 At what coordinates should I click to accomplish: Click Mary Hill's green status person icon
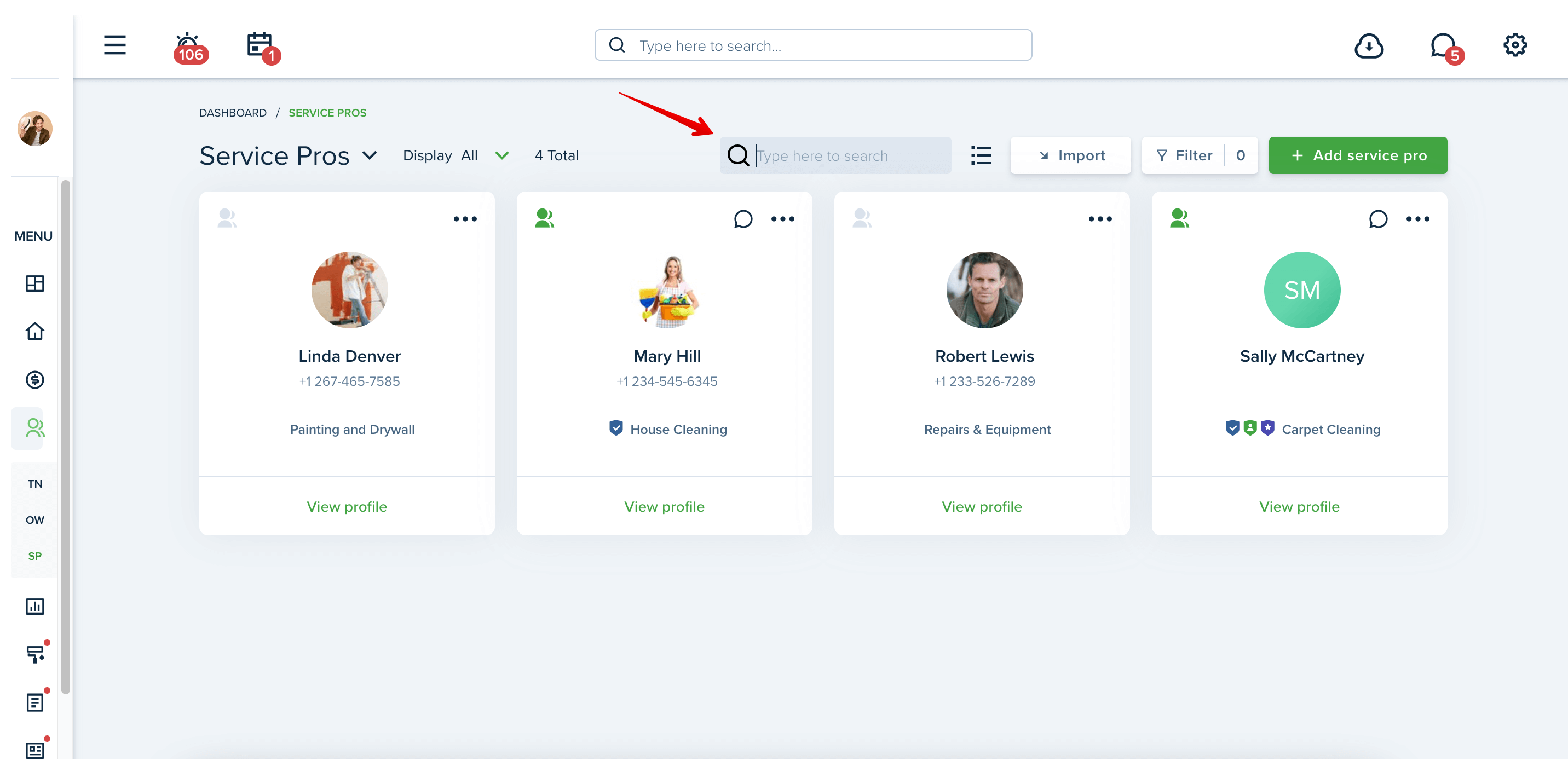coord(544,218)
